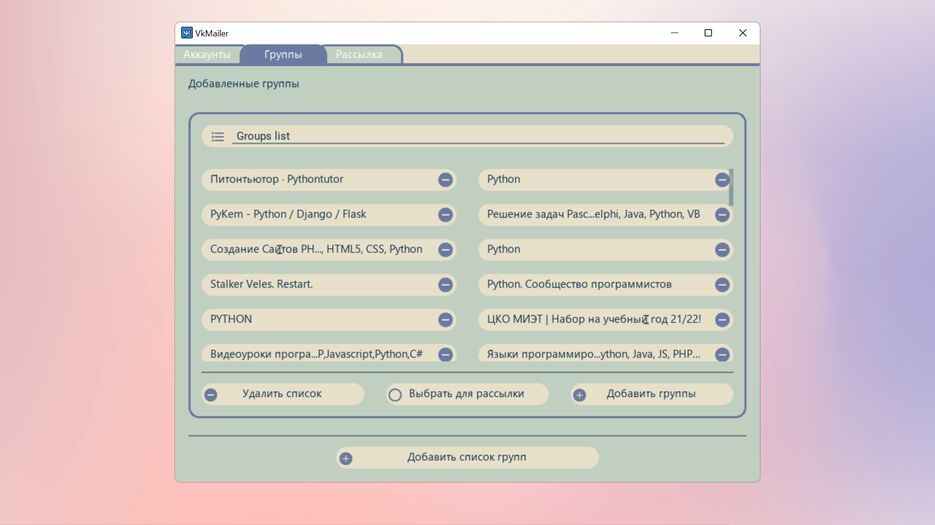Remove Создание Сайтов PH..., HTML5, CSS, Python group
Image resolution: width=935 pixels, height=525 pixels.
click(x=445, y=249)
